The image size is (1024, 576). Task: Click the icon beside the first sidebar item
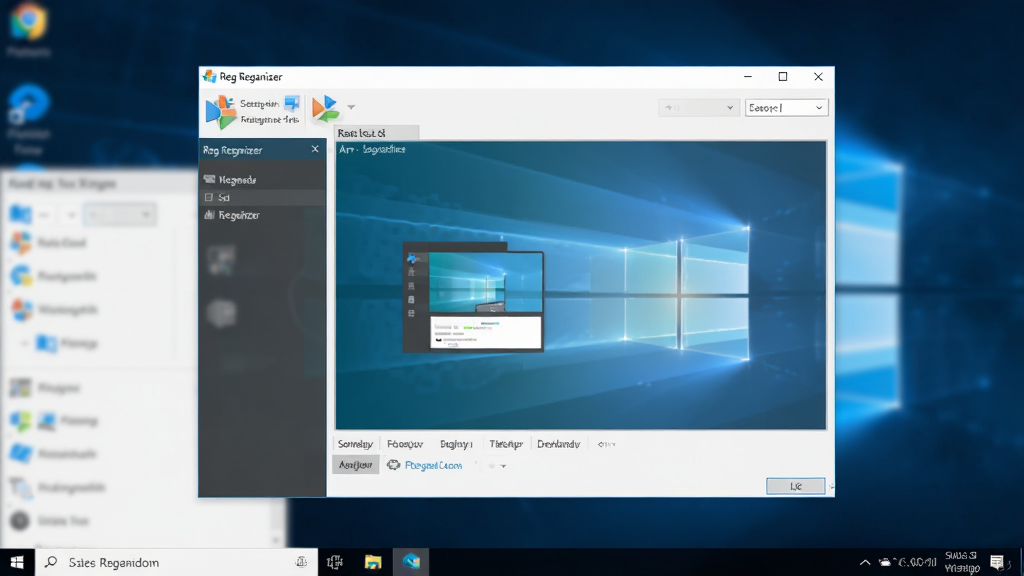coord(209,179)
